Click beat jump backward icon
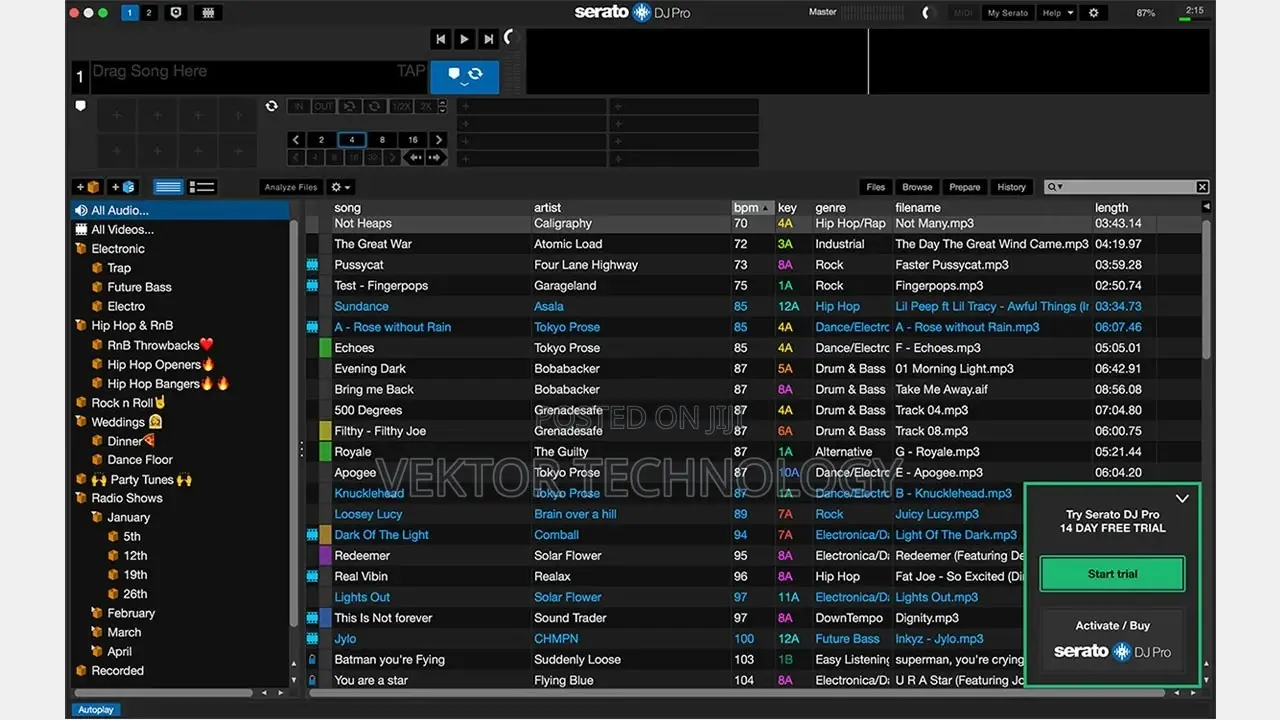This screenshot has height=720, width=1280. click(415, 158)
